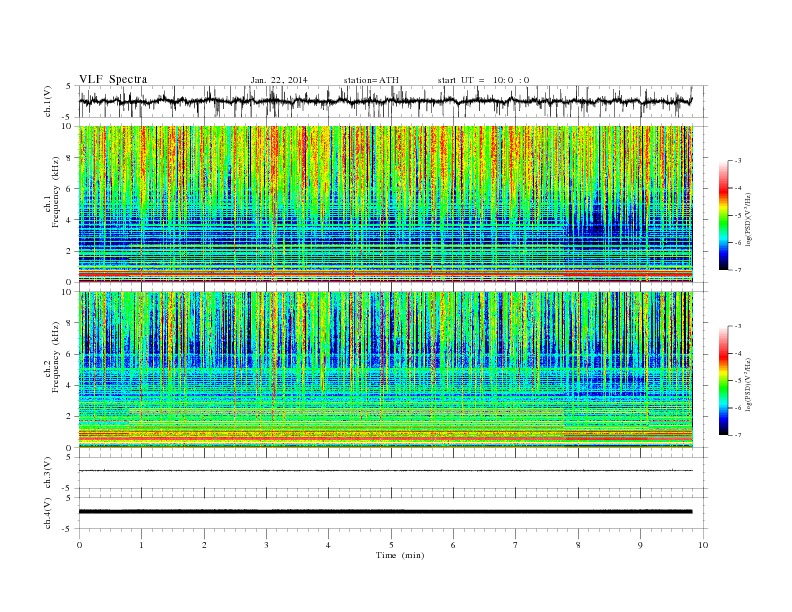Click tick label "5" on the Time axis
This screenshot has width=792, height=612.
[x=391, y=545]
